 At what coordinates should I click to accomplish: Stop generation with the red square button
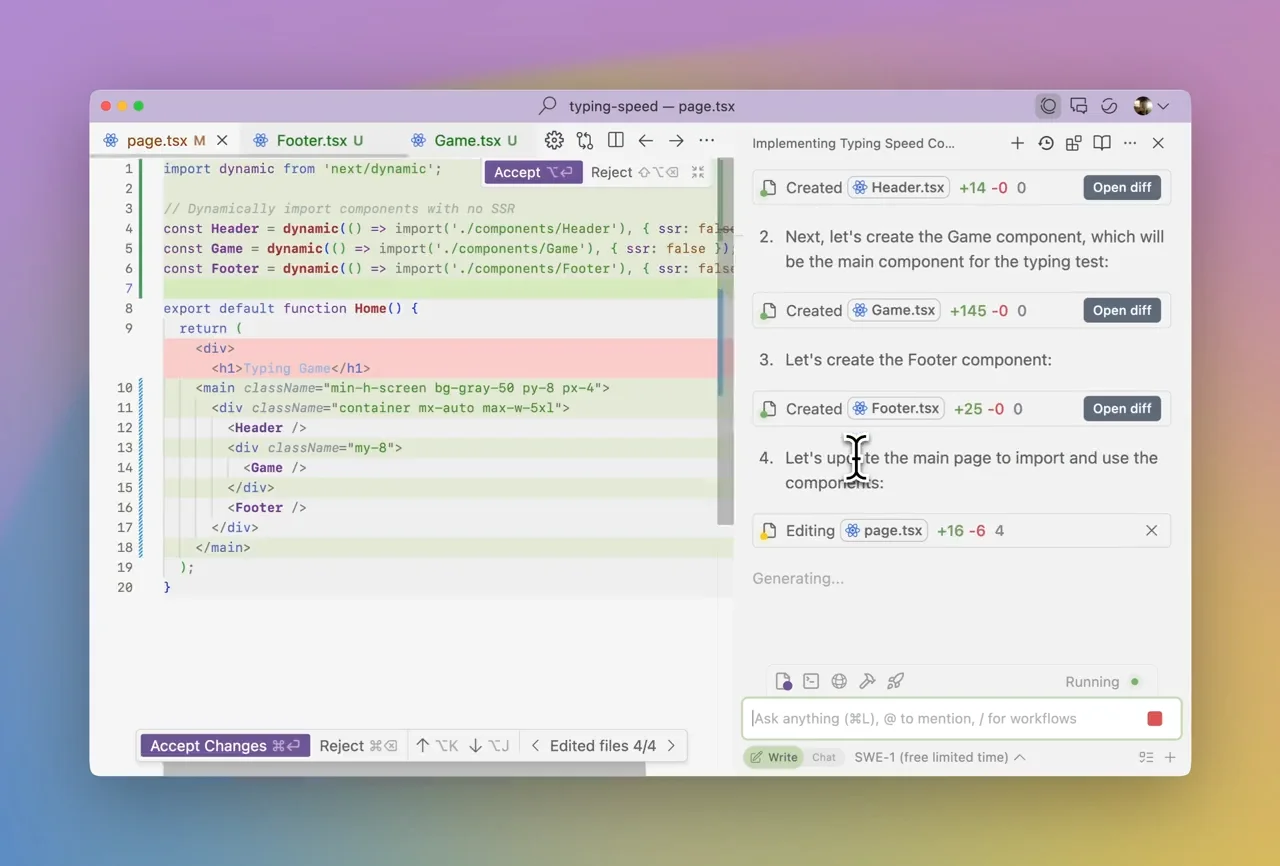[1155, 719]
